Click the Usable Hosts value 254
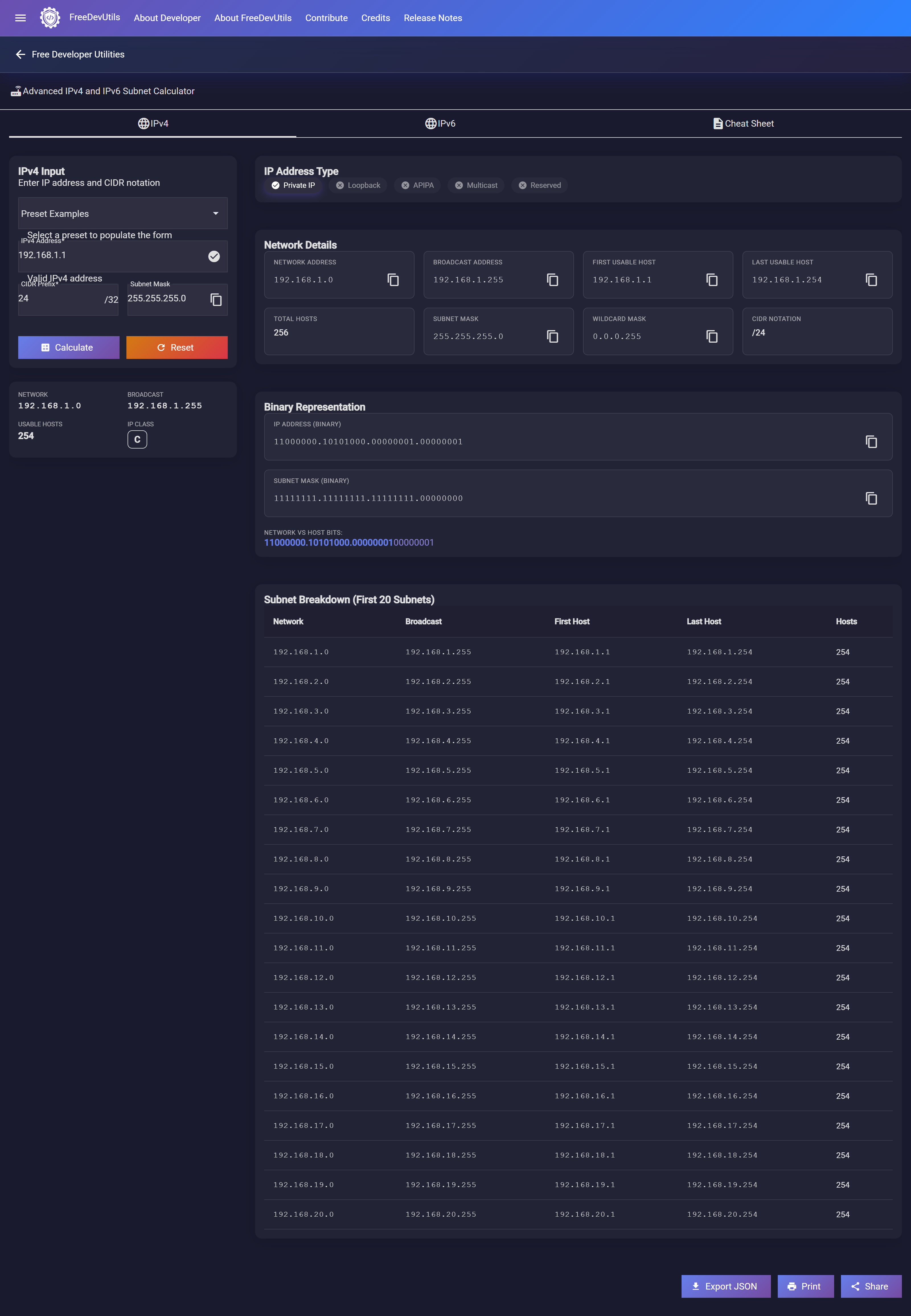 tap(26, 436)
